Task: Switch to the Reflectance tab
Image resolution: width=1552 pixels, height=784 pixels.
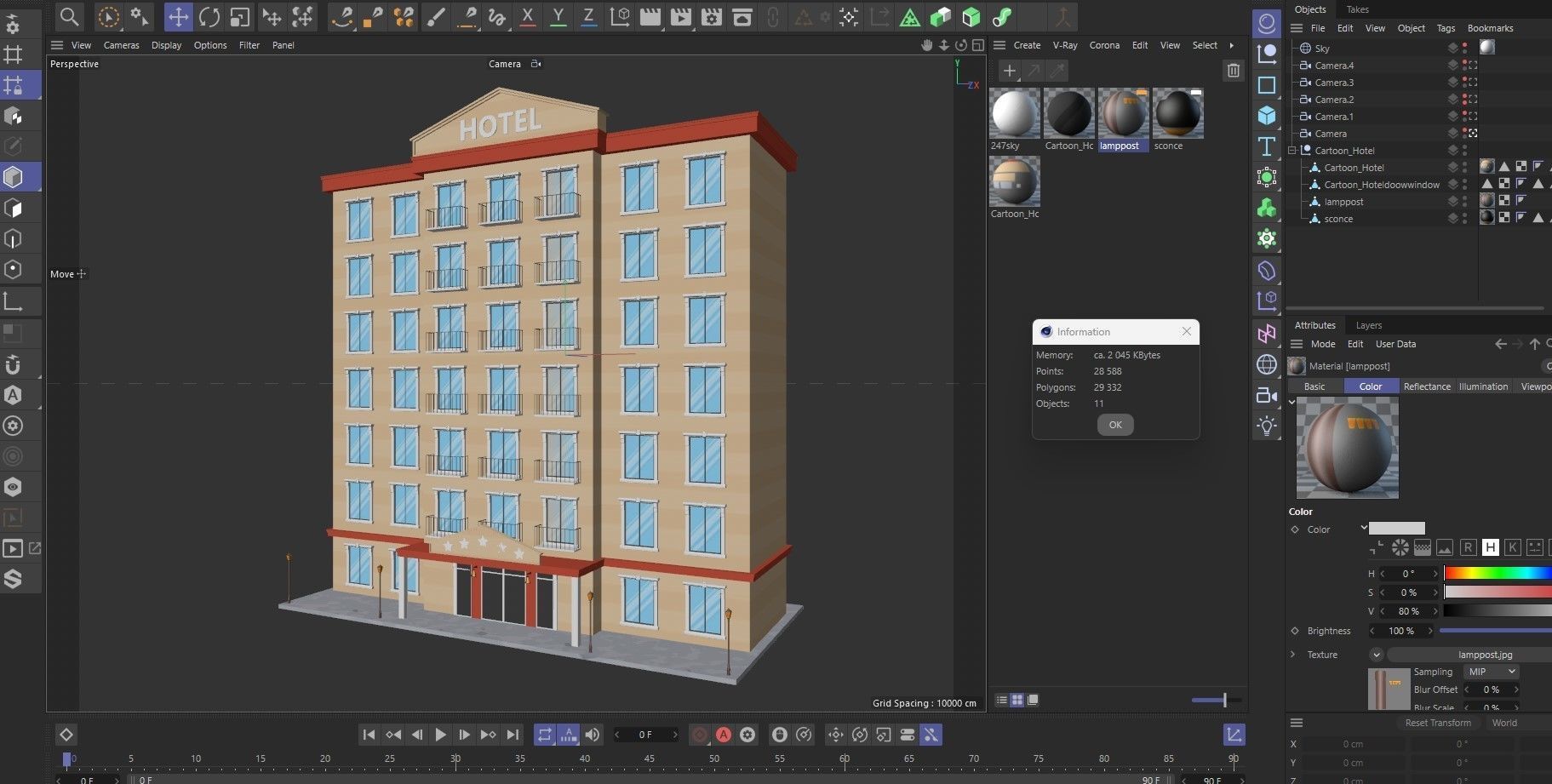Action: (x=1427, y=386)
